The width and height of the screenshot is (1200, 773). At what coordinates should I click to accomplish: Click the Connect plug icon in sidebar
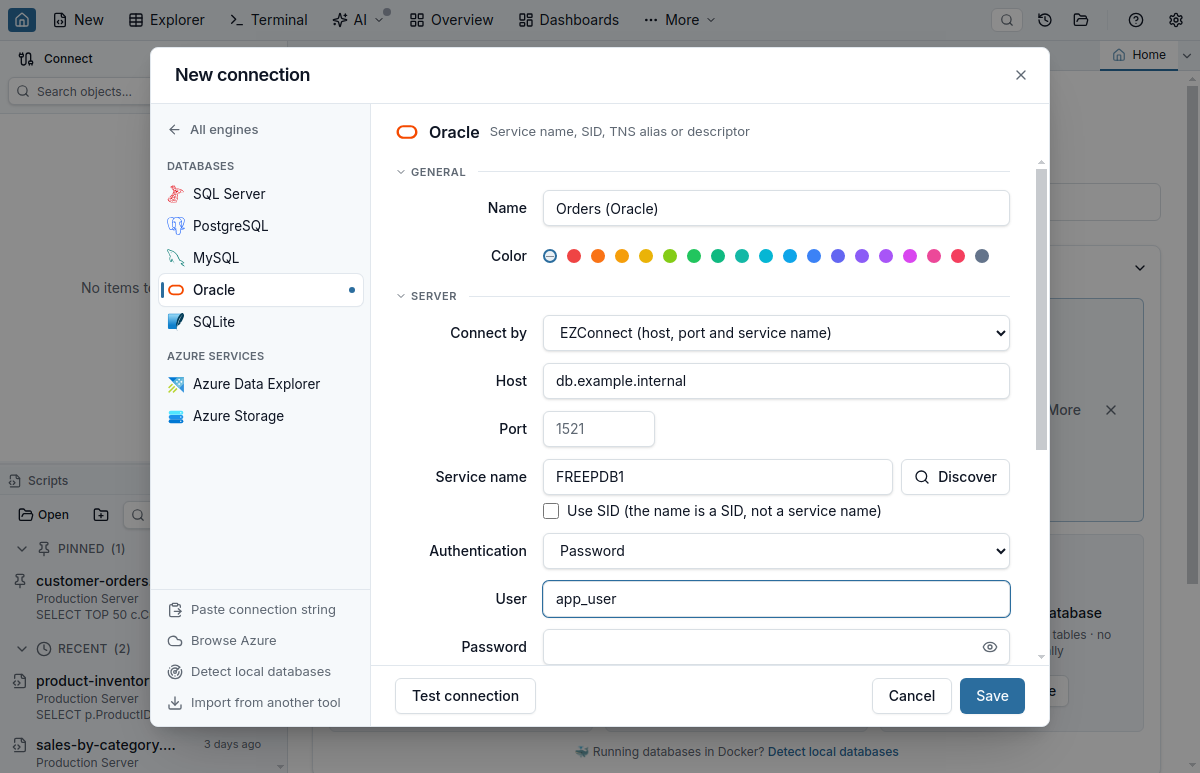pos(26,59)
